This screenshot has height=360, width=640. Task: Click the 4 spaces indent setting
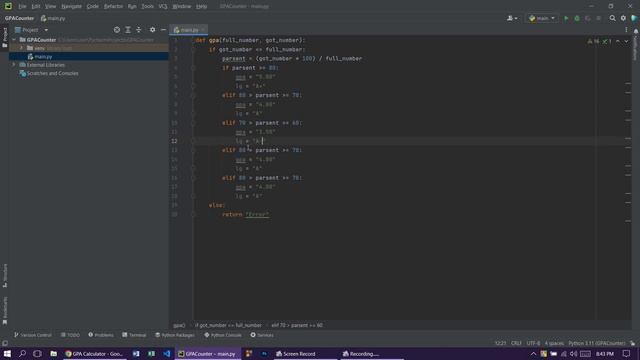(554, 343)
